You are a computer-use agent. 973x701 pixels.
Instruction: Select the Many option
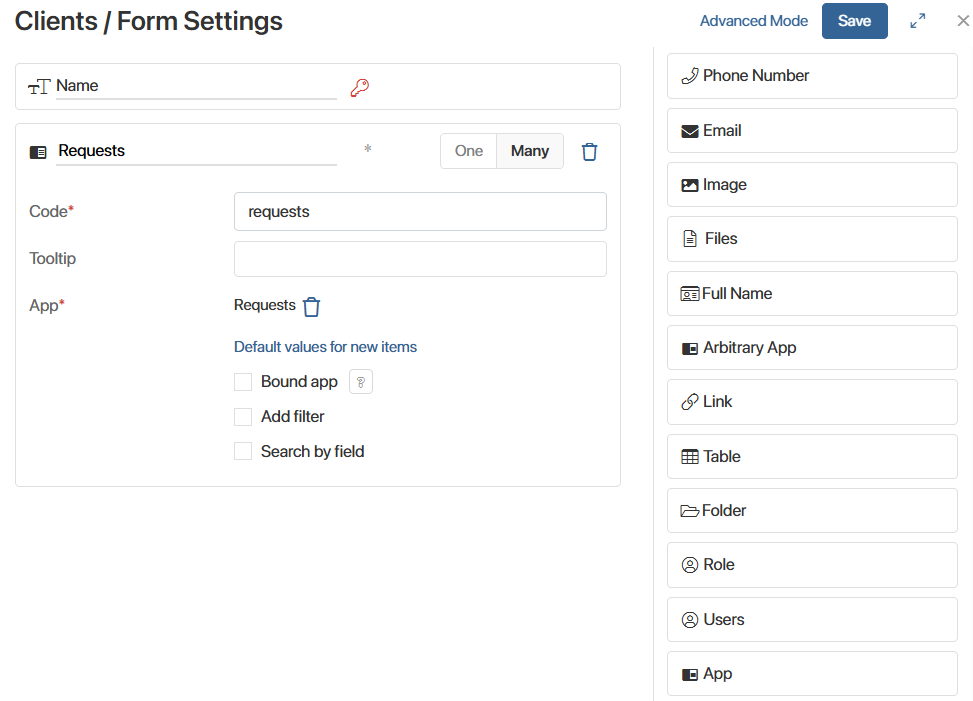point(529,151)
